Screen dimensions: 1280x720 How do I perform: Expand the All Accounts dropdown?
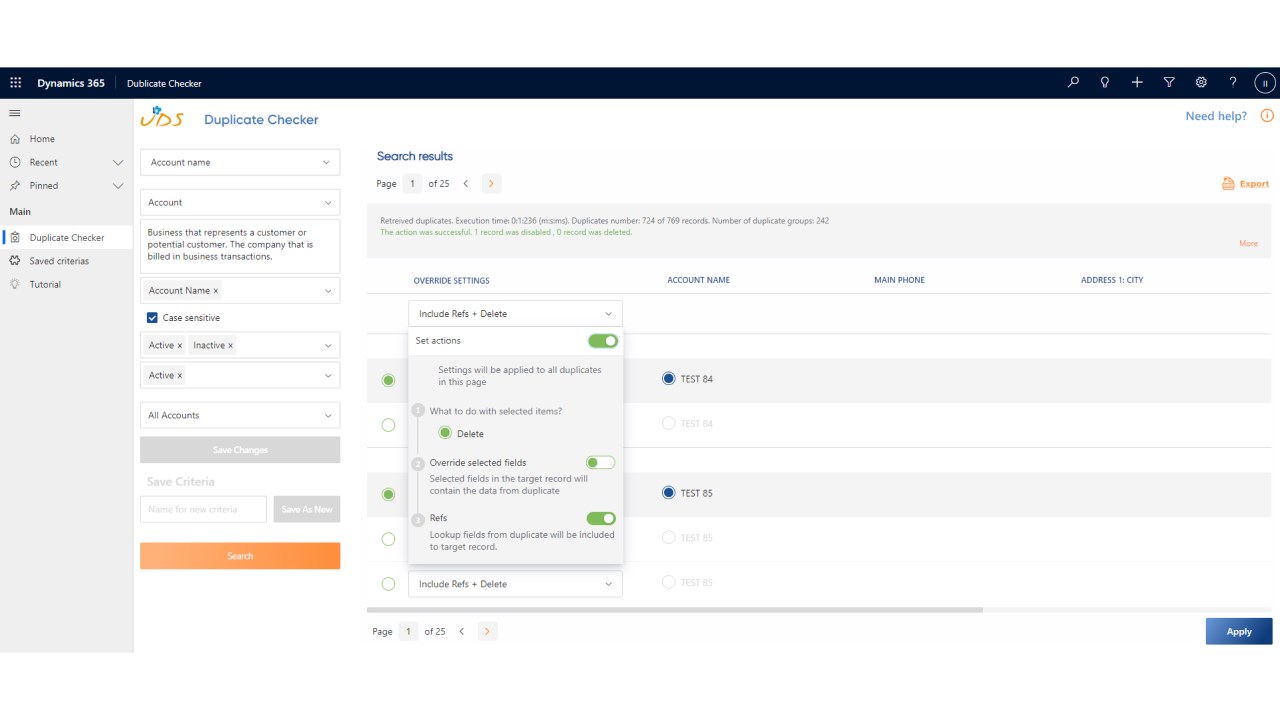(x=240, y=415)
